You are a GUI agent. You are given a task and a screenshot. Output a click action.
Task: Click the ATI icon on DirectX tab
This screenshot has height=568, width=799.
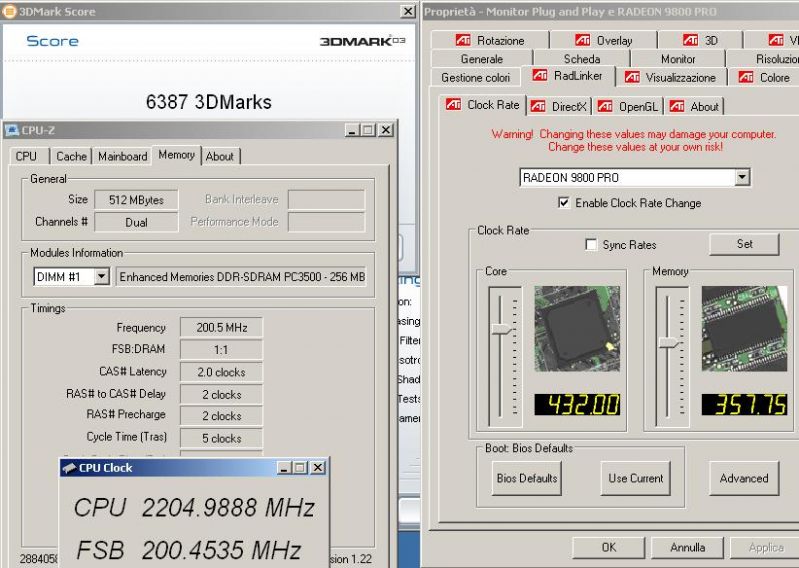(538, 106)
